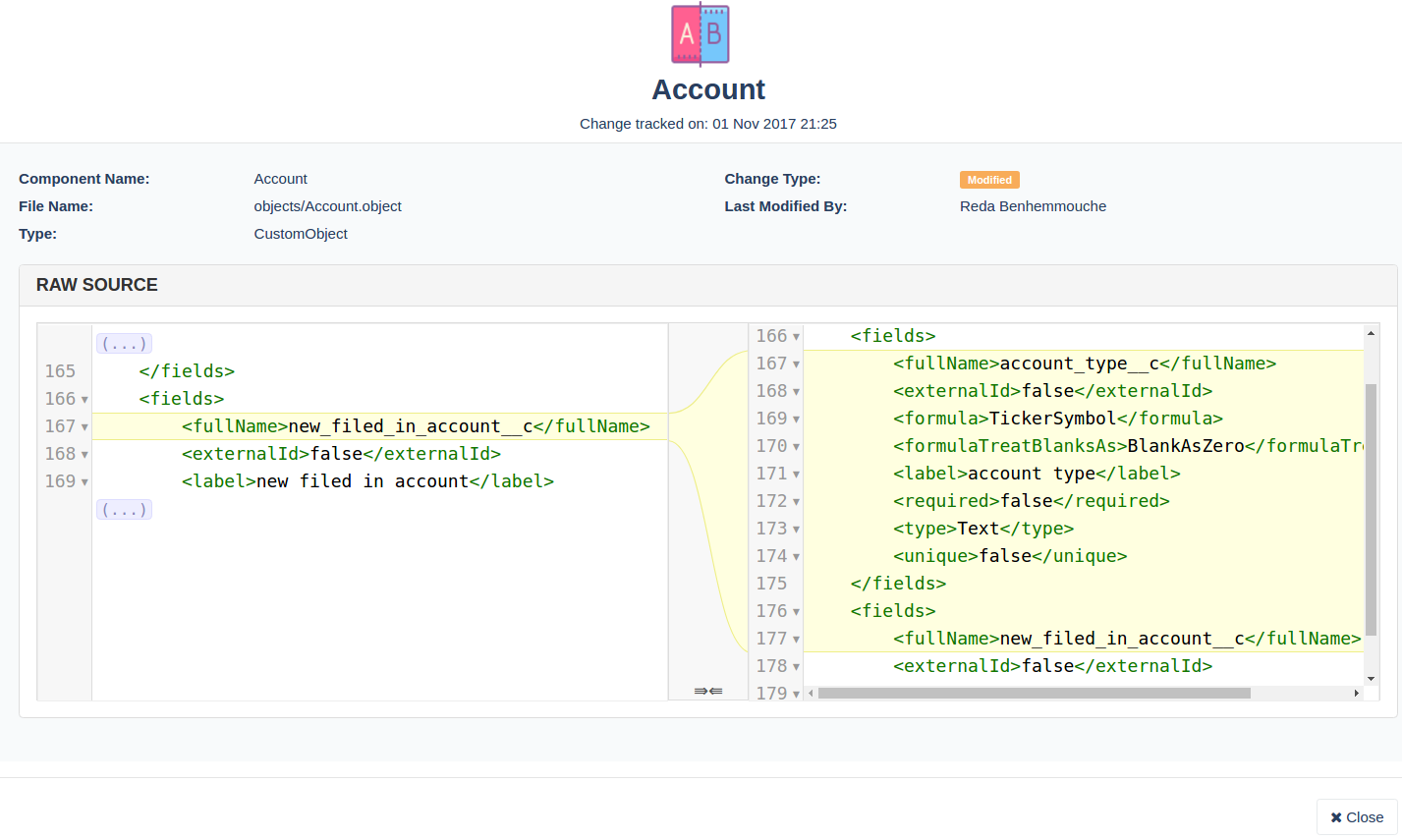Click right pane required false line
The width and height of the screenshot is (1402, 840).
point(1032,501)
